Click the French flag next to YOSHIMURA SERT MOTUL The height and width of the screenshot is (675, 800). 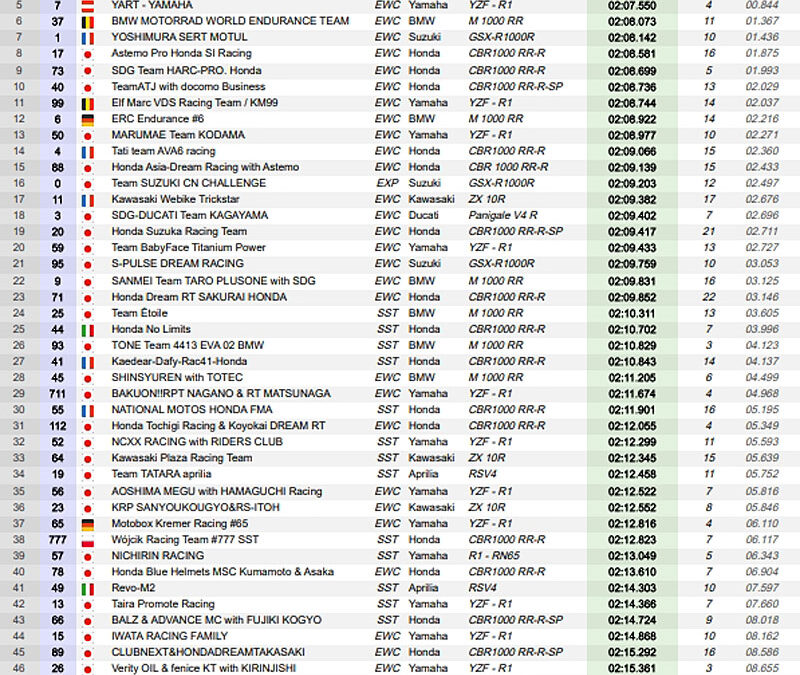pyautogui.click(x=88, y=38)
